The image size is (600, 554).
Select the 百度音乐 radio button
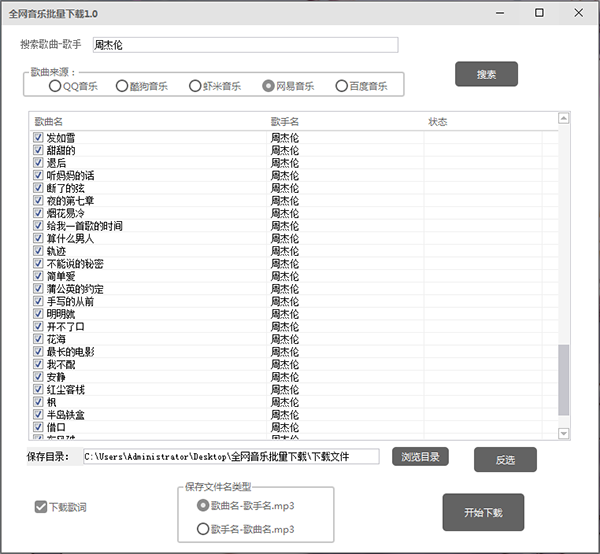342,86
